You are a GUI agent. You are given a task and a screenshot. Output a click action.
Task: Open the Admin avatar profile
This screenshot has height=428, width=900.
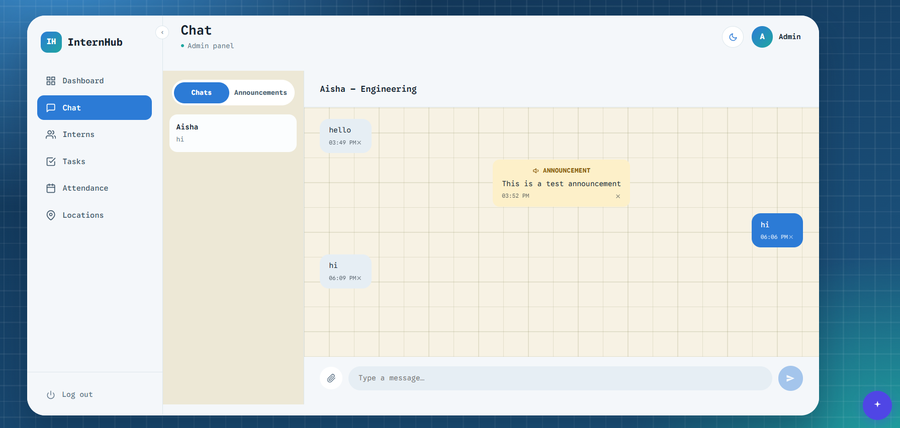(x=762, y=37)
